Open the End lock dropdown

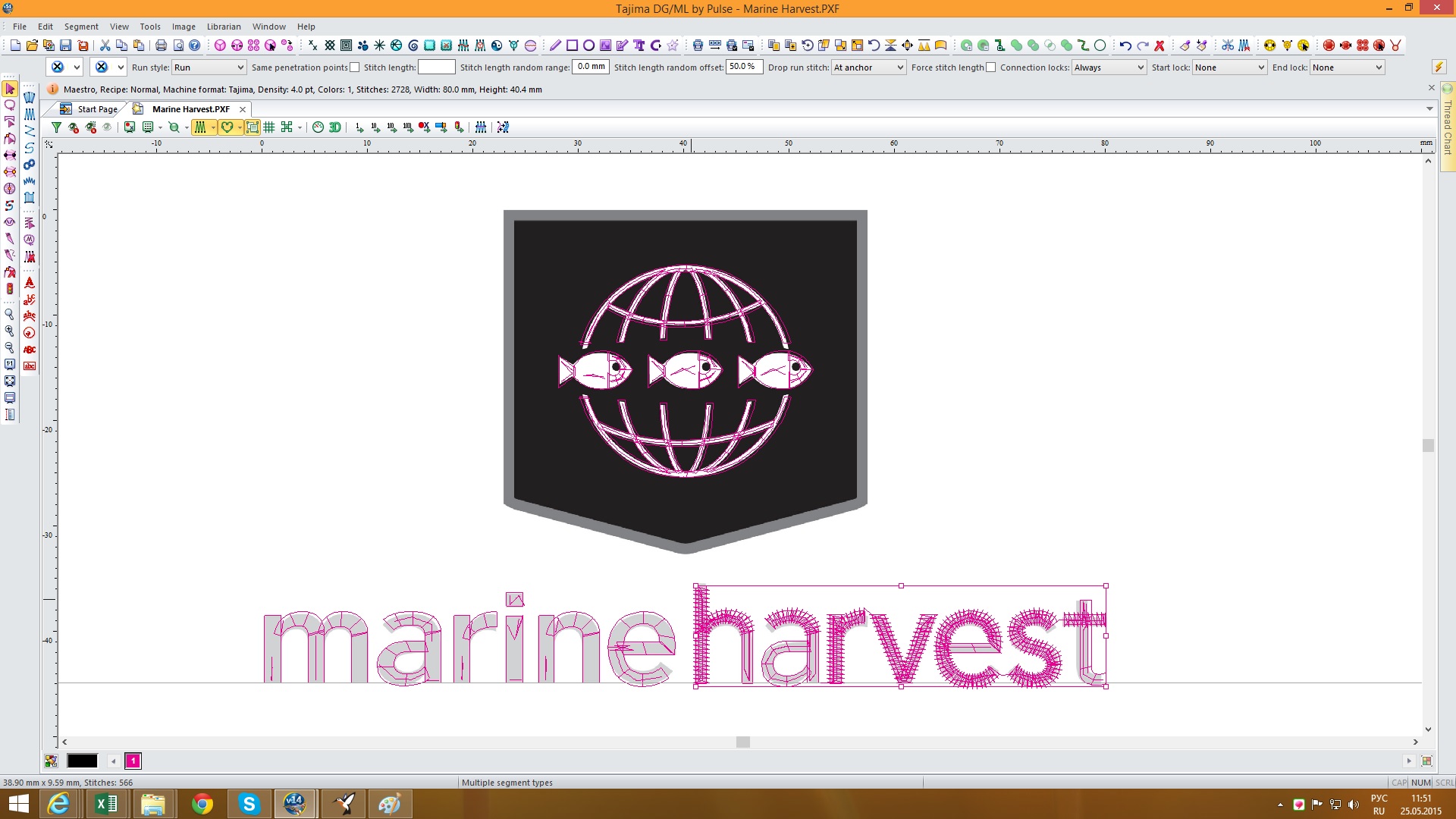[1347, 67]
